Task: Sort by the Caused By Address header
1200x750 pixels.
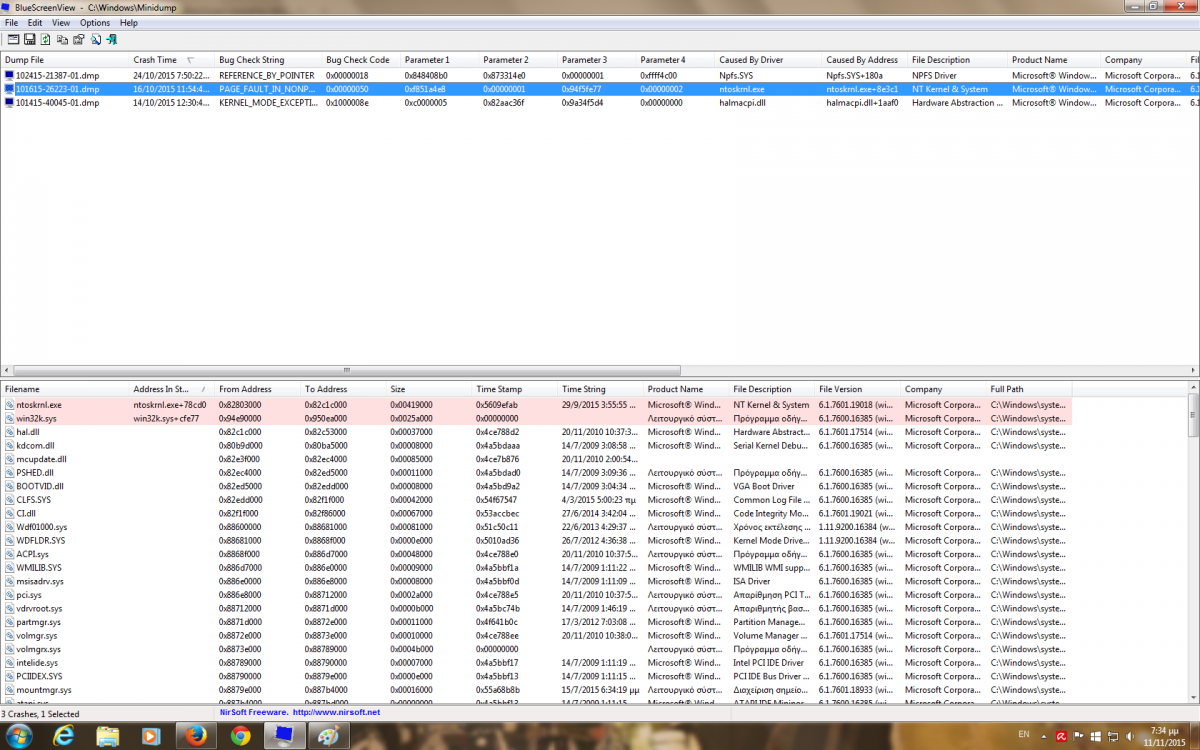Action: pyautogui.click(x=865, y=60)
